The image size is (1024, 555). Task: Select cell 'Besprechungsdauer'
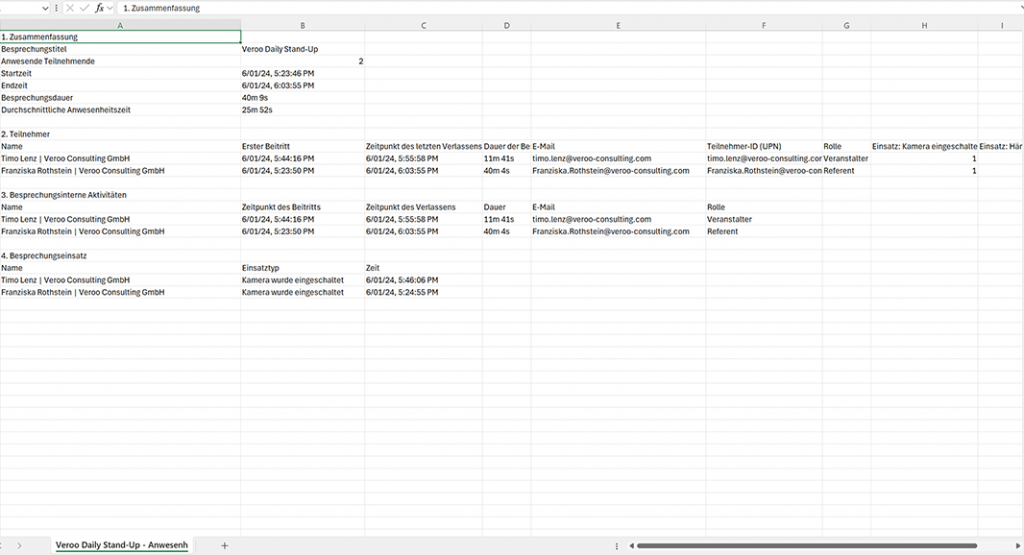tap(120, 98)
